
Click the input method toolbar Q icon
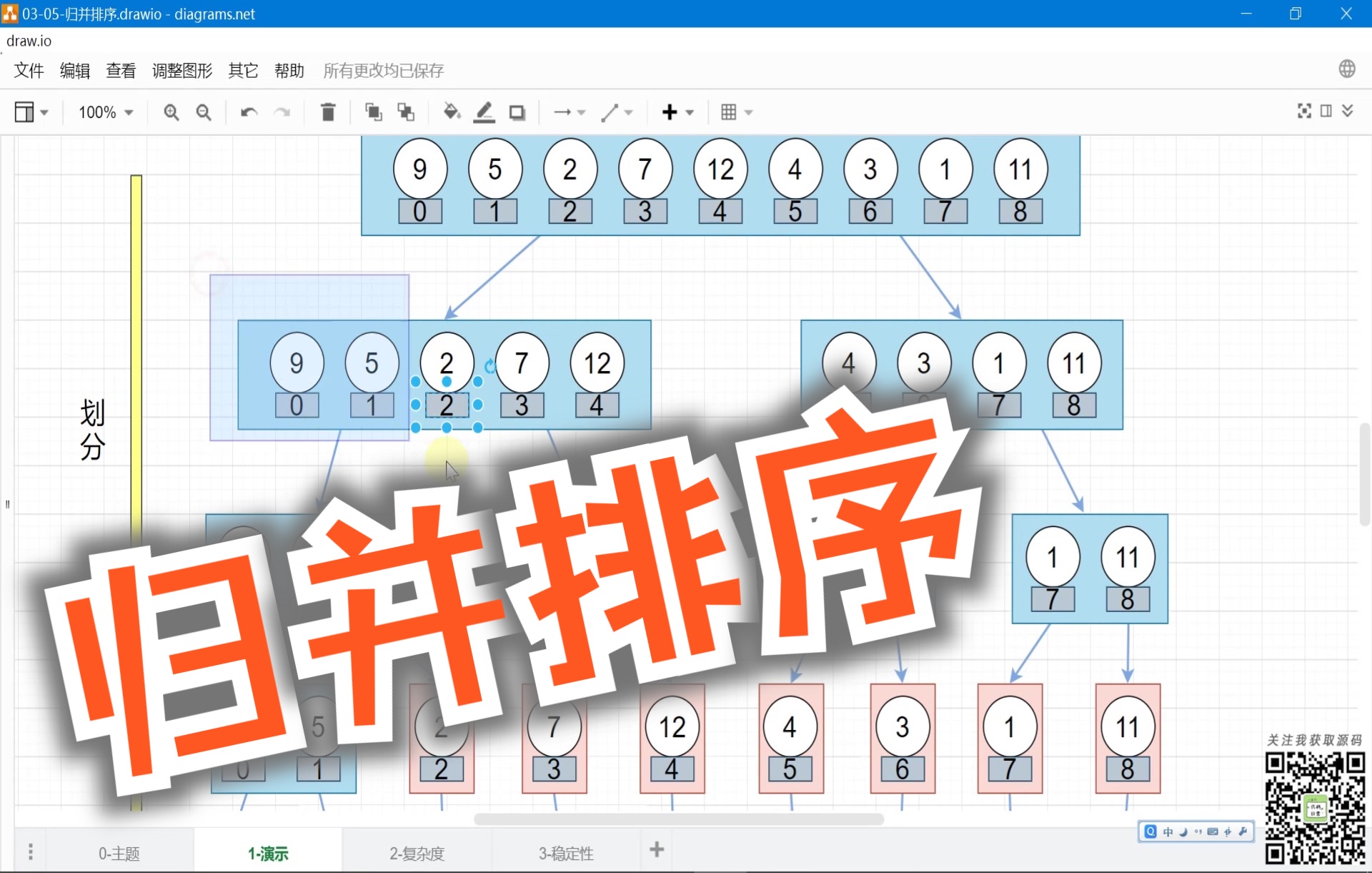coord(1150,832)
